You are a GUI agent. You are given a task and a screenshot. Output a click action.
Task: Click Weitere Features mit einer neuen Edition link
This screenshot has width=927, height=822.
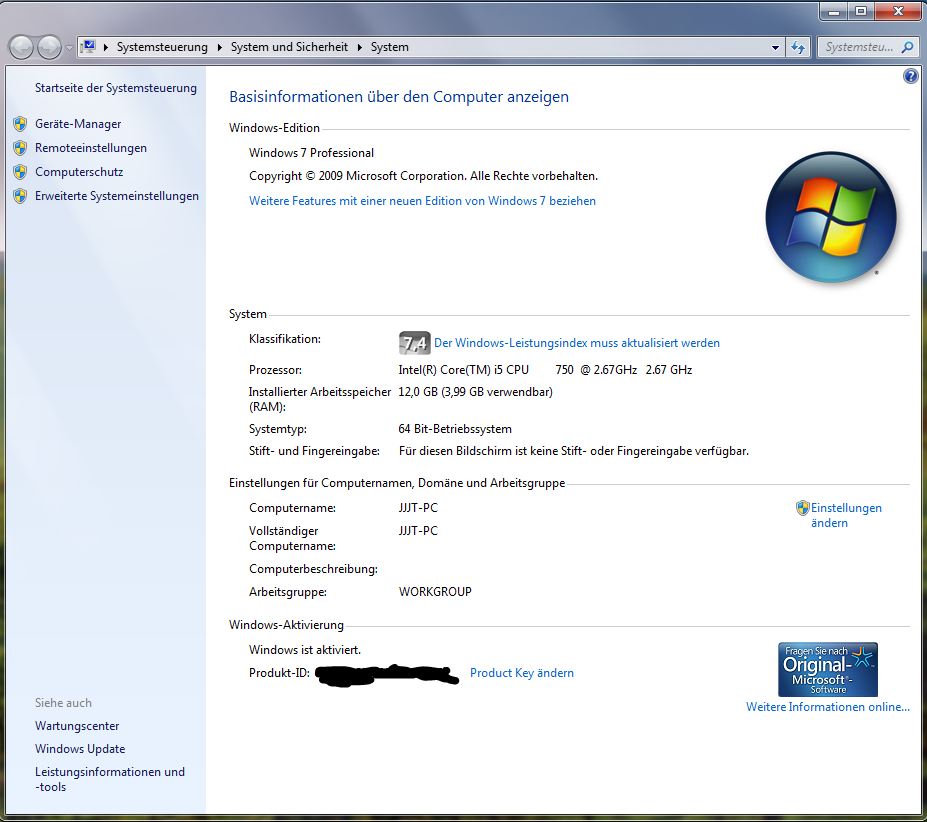[422, 201]
